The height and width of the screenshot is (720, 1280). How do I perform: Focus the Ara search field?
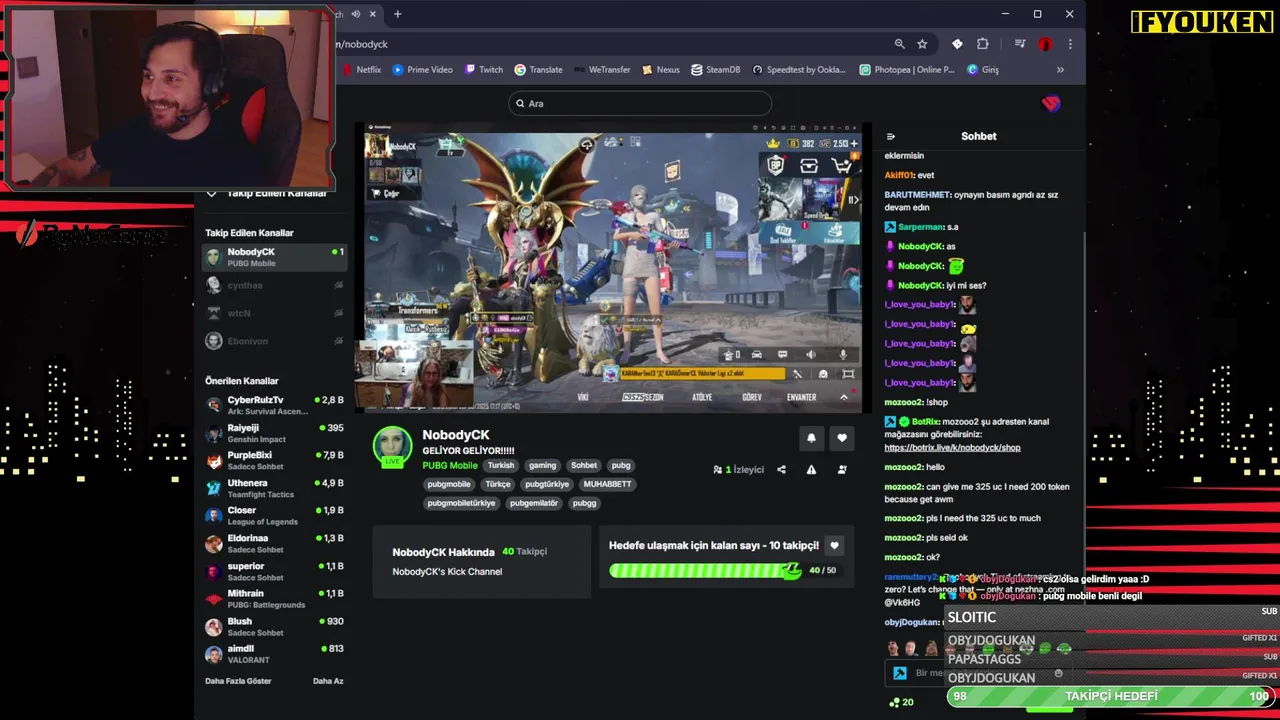[x=639, y=103]
